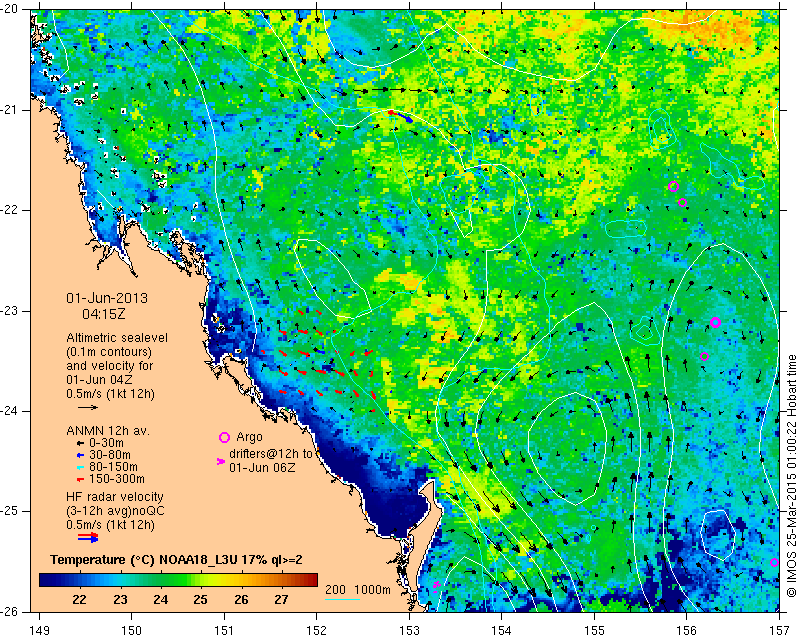800x640 pixels.
Task: Click latitude axis label -20
Action: (x=8, y=10)
